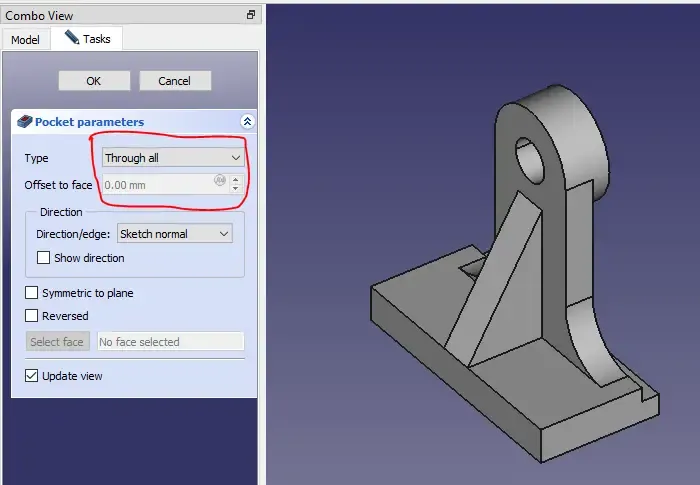700x485 pixels.
Task: Float the Combo View panel
Action: 251,15
